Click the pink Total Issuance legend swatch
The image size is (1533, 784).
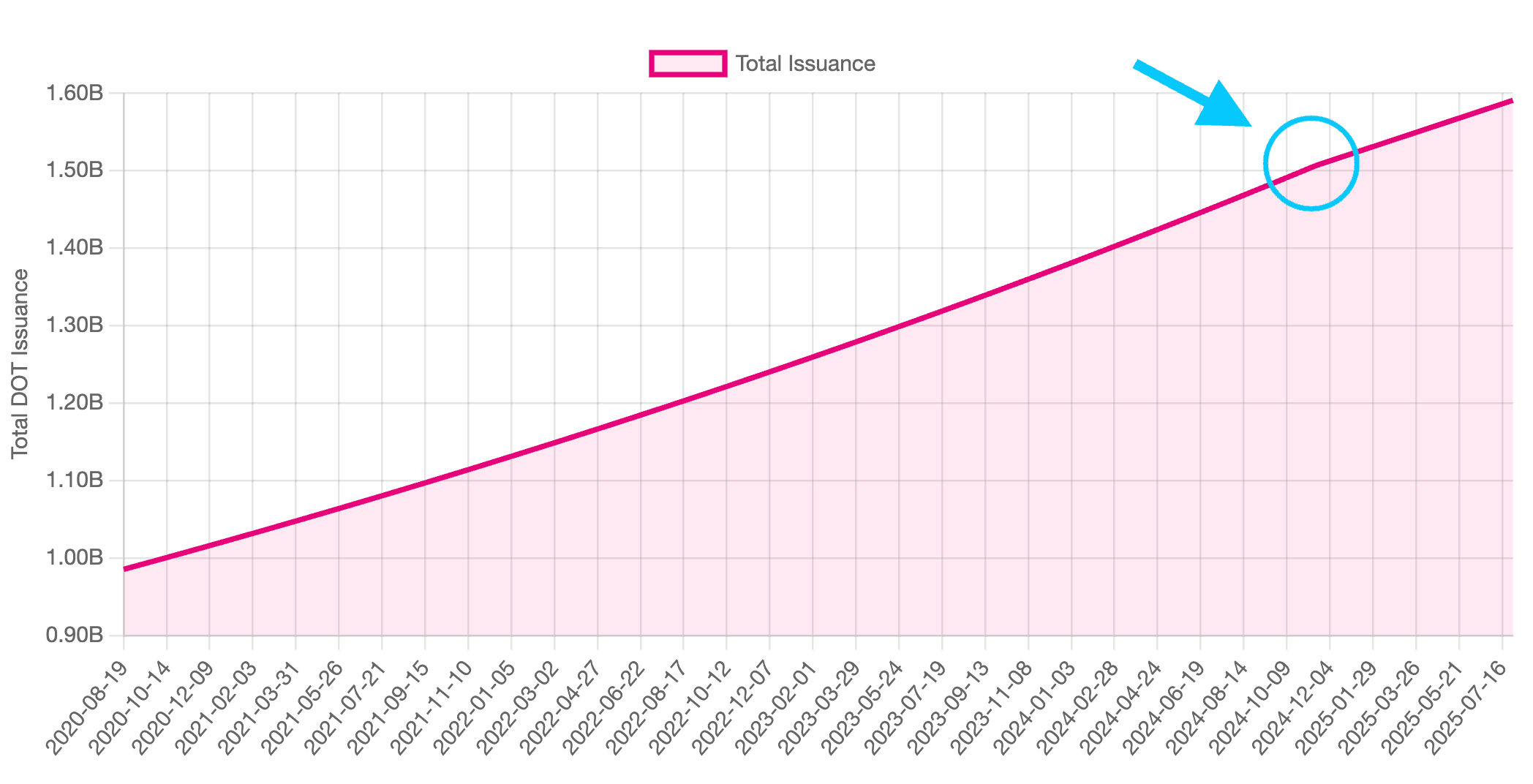coord(688,64)
